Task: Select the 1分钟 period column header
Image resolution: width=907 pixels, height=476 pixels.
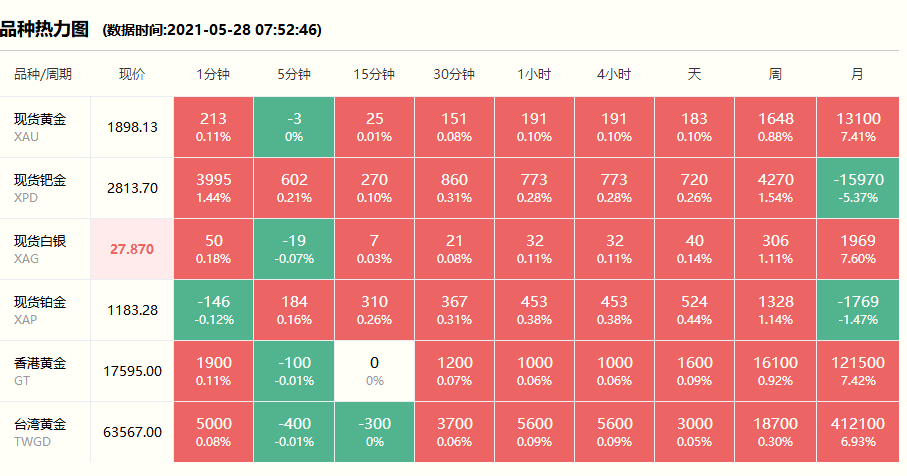Action: [x=213, y=75]
